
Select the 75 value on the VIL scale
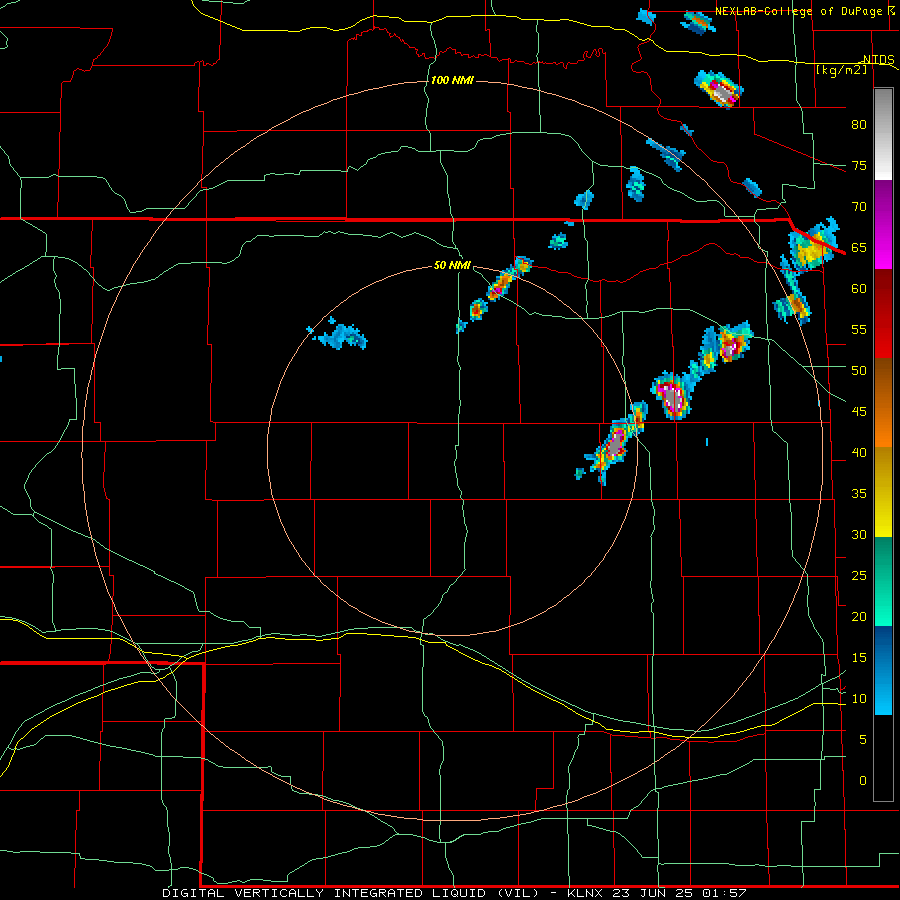[859, 166]
